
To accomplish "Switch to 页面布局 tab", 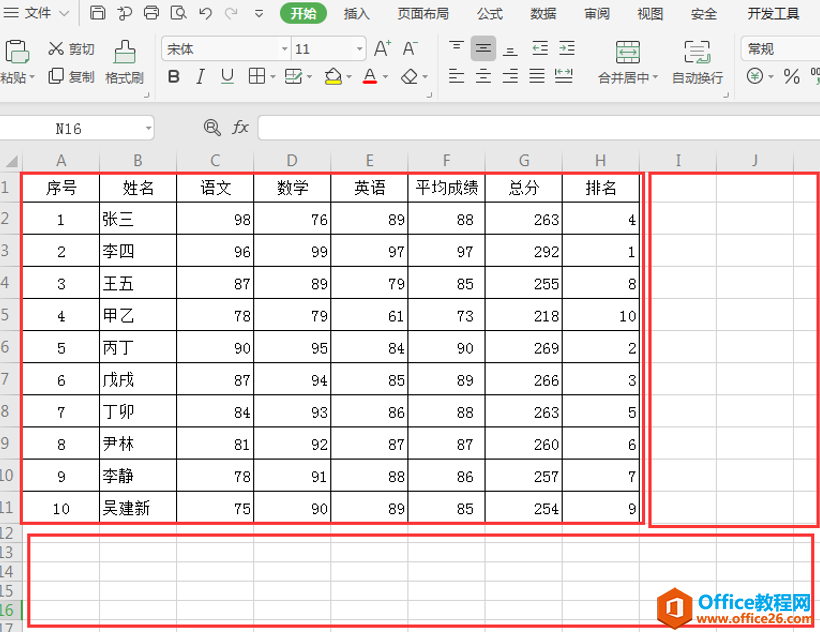I will tap(423, 14).
